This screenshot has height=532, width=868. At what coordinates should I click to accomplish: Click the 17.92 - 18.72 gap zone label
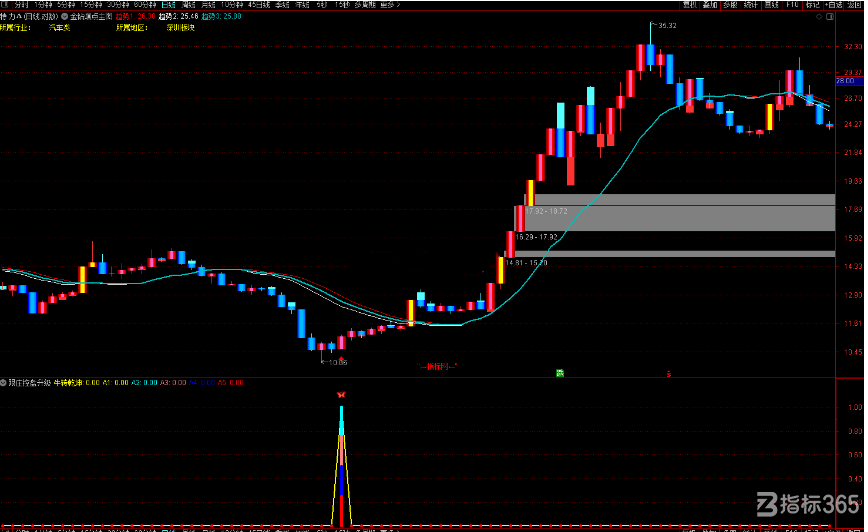point(546,211)
